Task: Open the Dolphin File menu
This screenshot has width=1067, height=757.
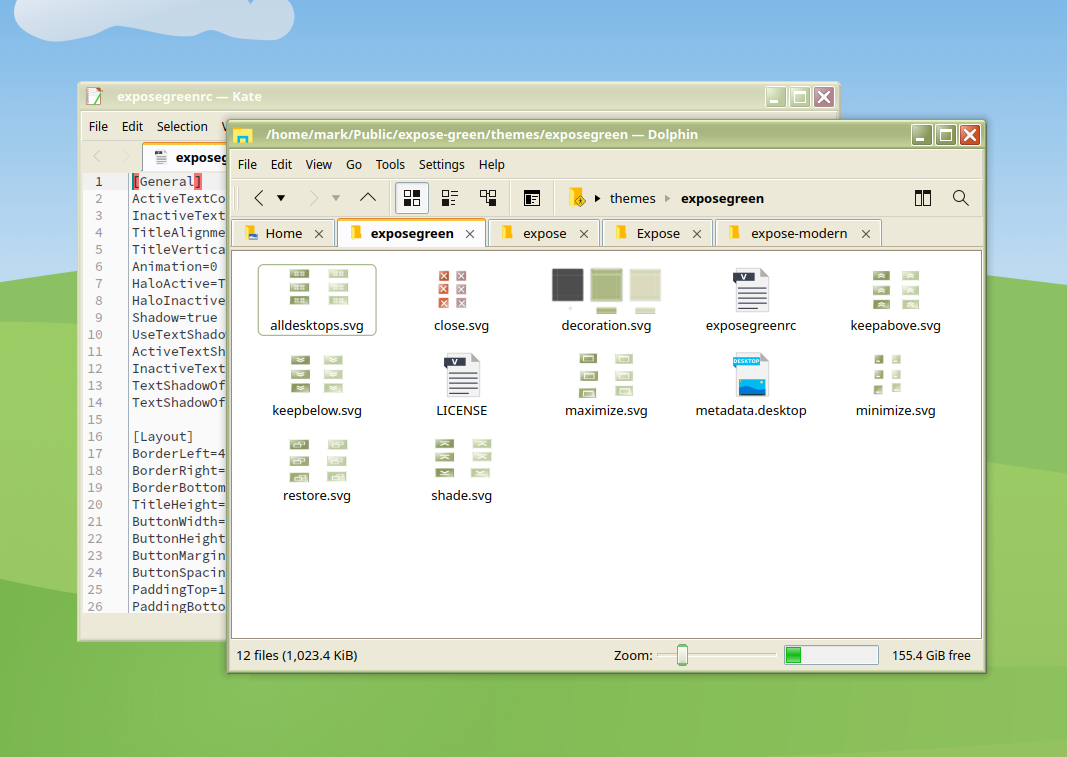Action: pyautogui.click(x=247, y=165)
